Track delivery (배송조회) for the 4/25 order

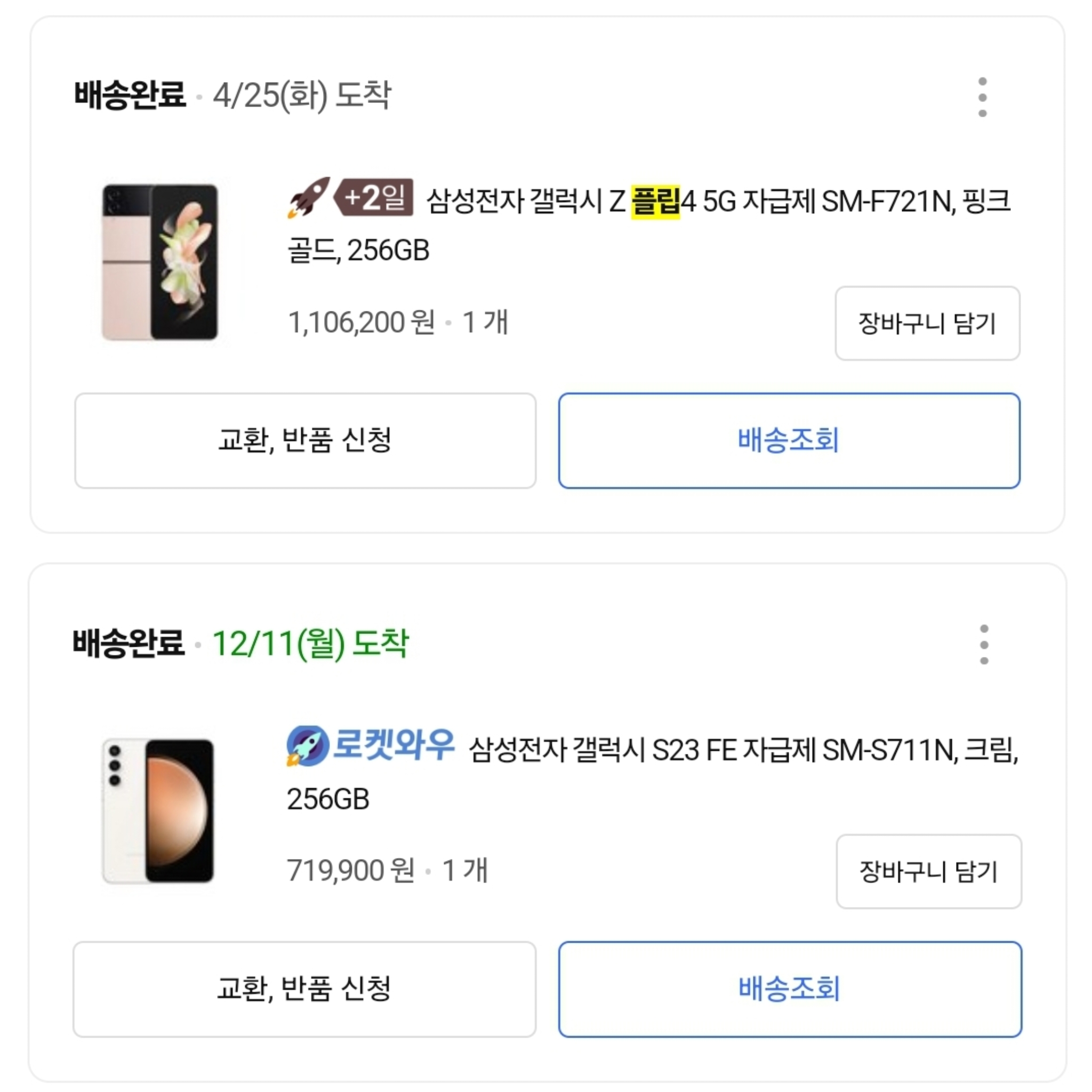coord(789,440)
